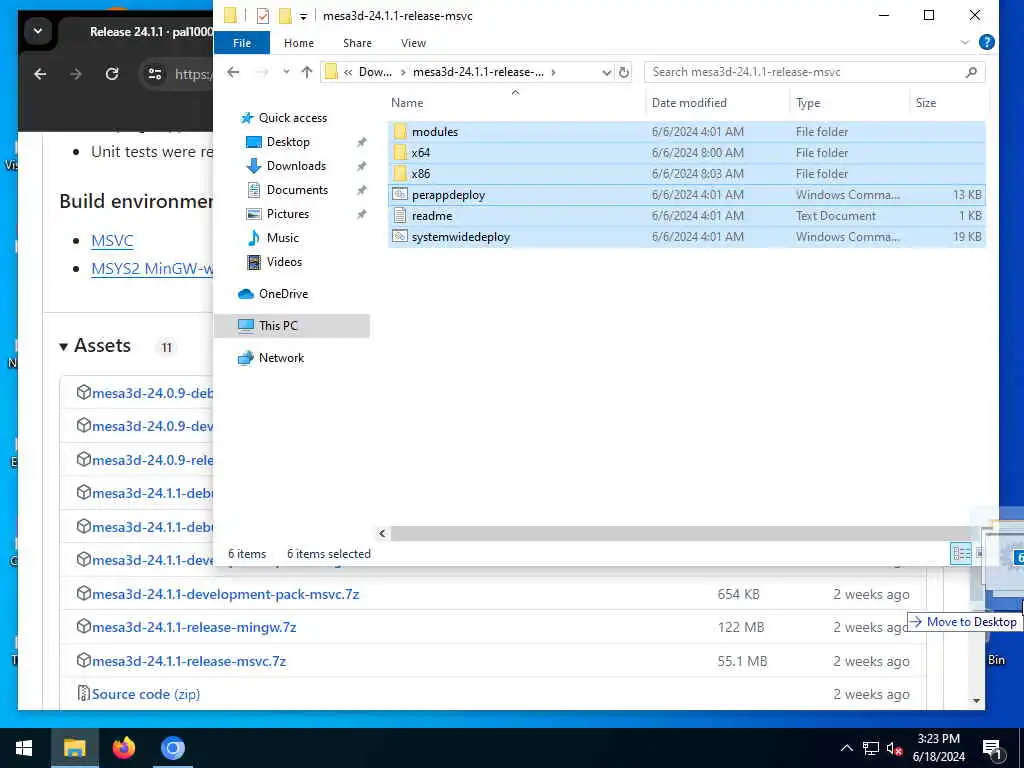Select the perappdeploy command script icon
The height and width of the screenshot is (768, 1024).
[400, 195]
